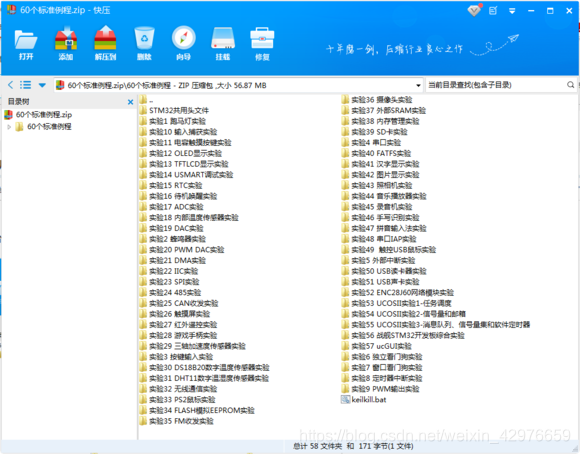Click the 解压到 (Extract to) toolbar icon
Image resolution: width=580 pixels, height=454 pixels.
pyautogui.click(x=105, y=44)
